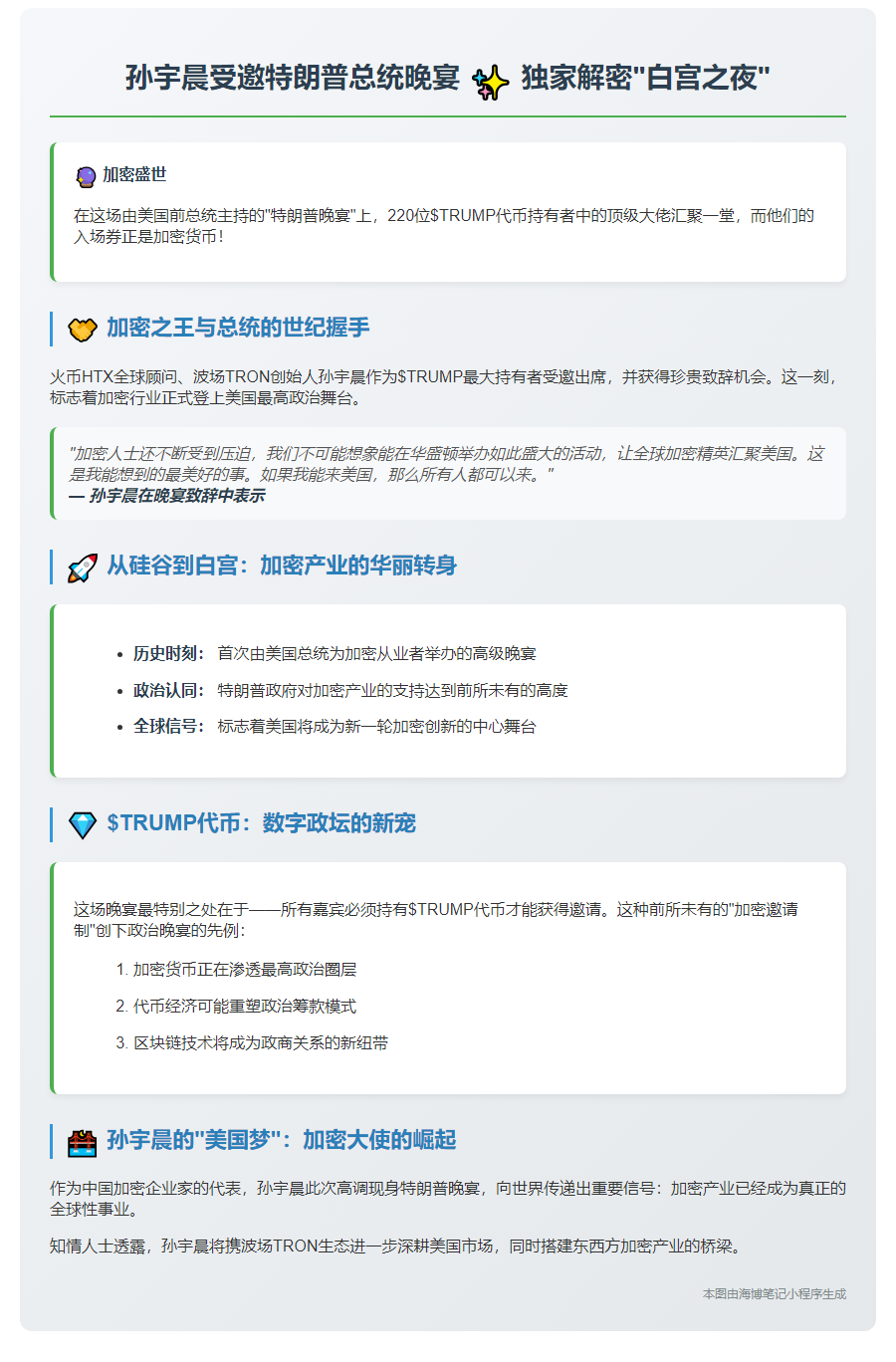Click the footer 本图由海博笔记小程序生成
This screenshot has width=896, height=1362.
tap(775, 1294)
